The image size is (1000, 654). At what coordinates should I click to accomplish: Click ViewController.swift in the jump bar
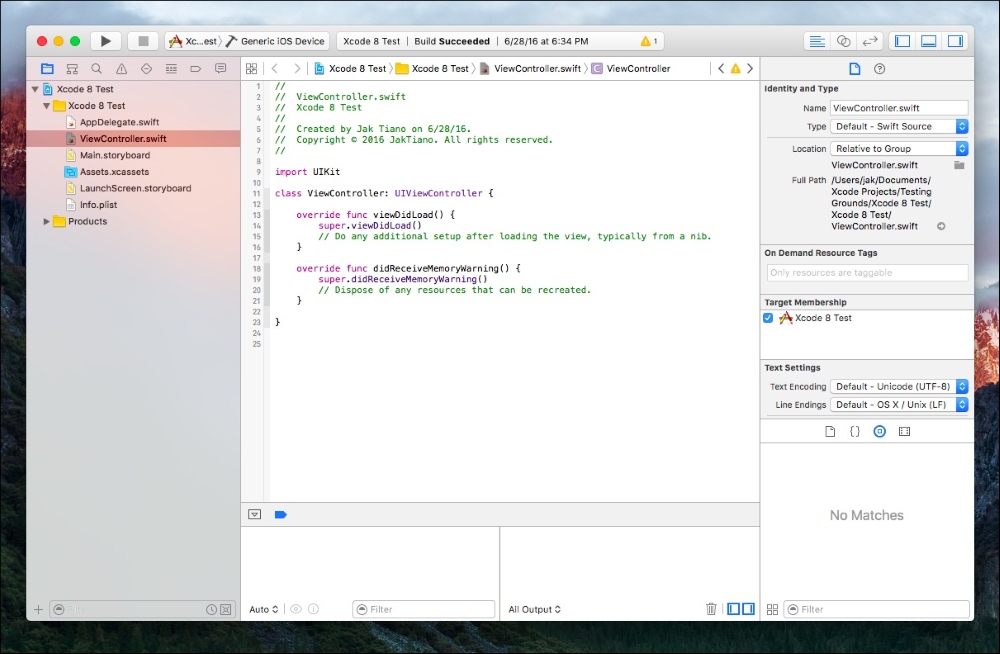click(x=531, y=68)
